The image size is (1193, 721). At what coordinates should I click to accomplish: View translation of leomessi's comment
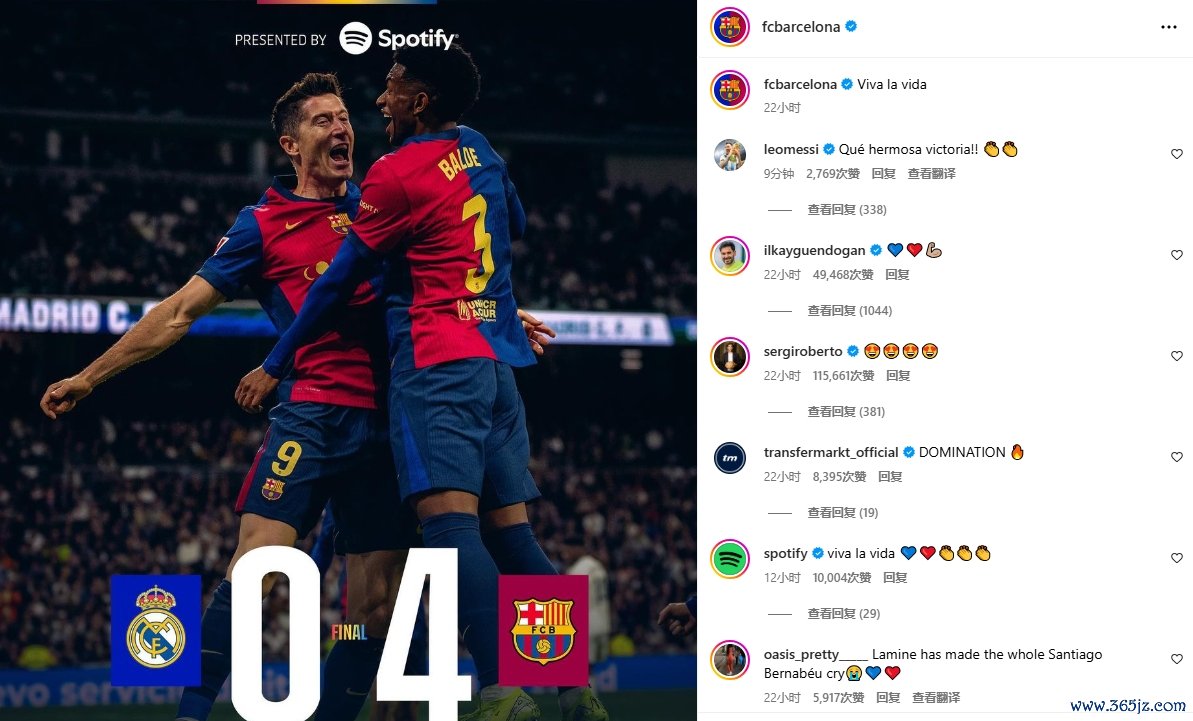pyautogui.click(x=931, y=174)
